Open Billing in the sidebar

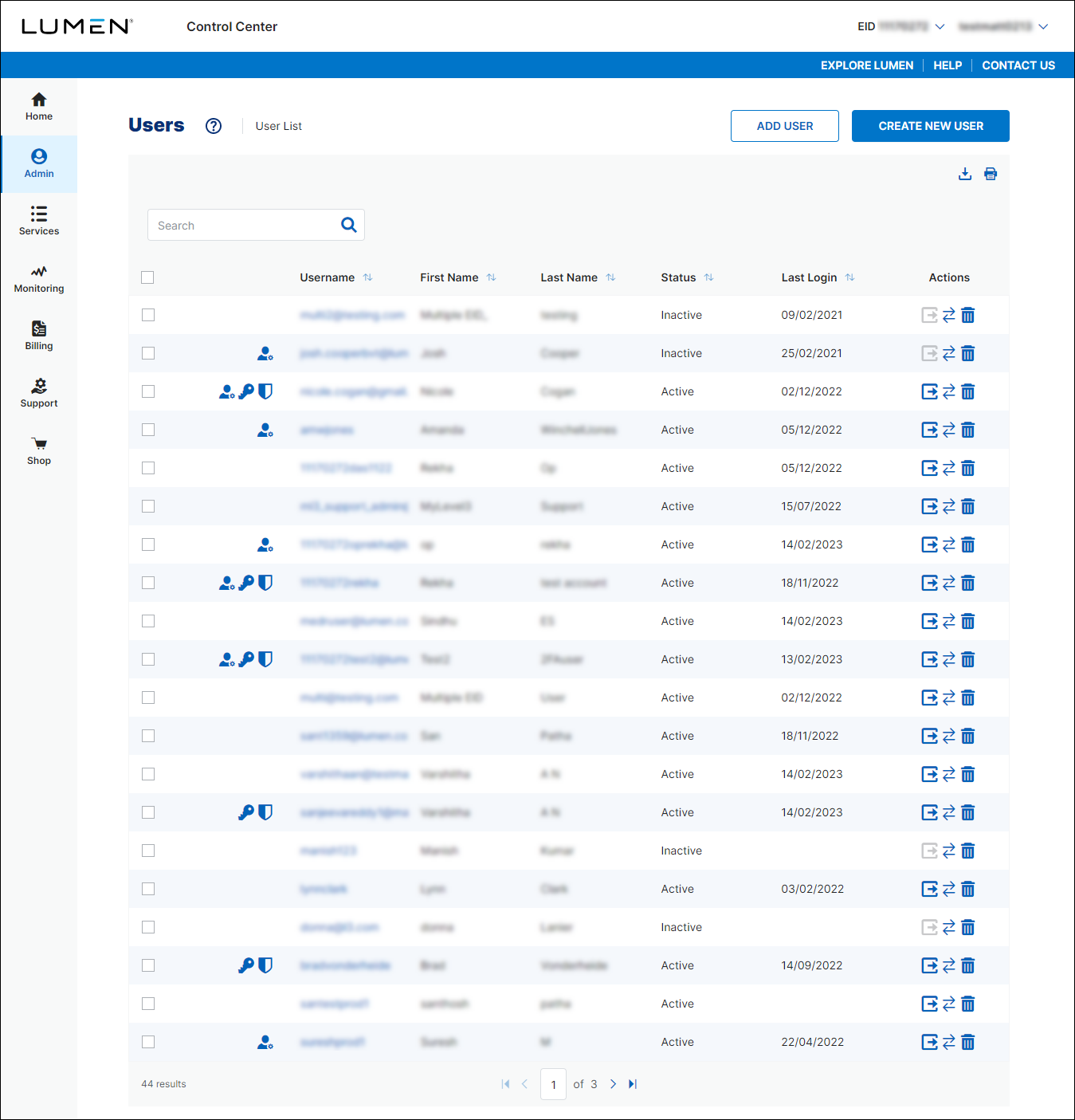click(39, 336)
